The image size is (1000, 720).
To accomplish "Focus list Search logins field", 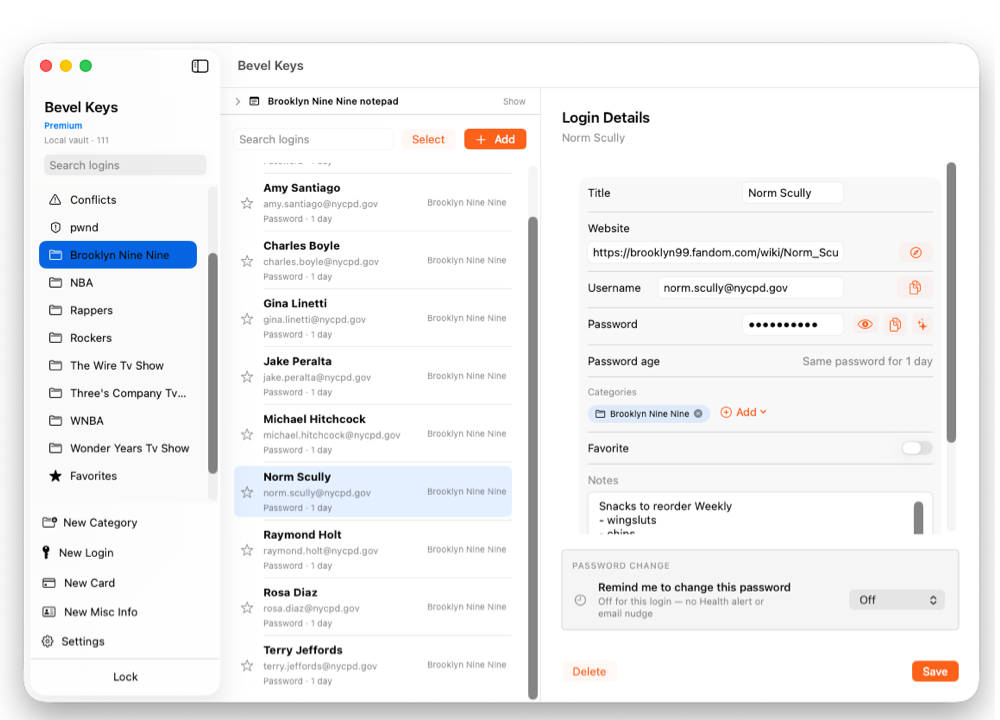I will click(x=313, y=140).
